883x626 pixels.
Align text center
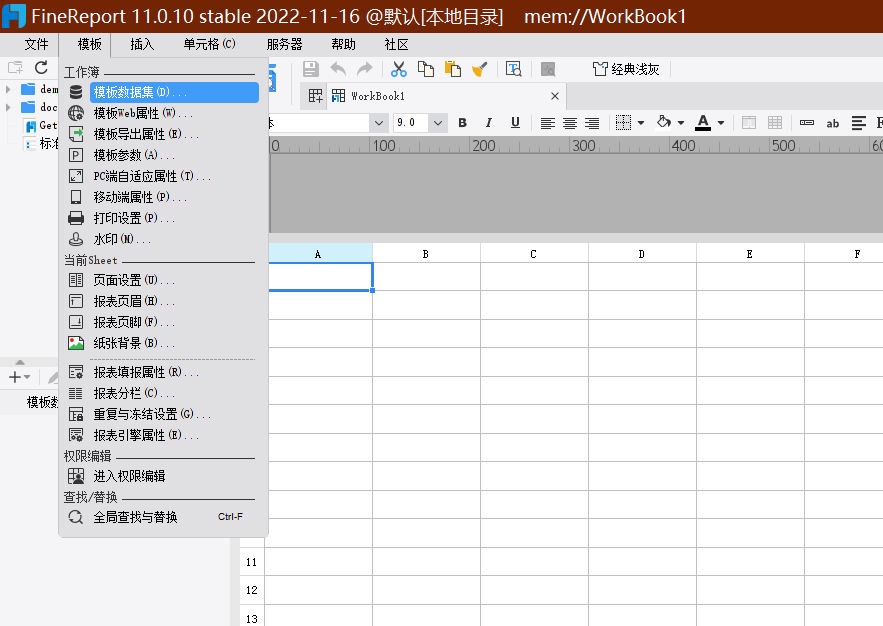(x=570, y=123)
